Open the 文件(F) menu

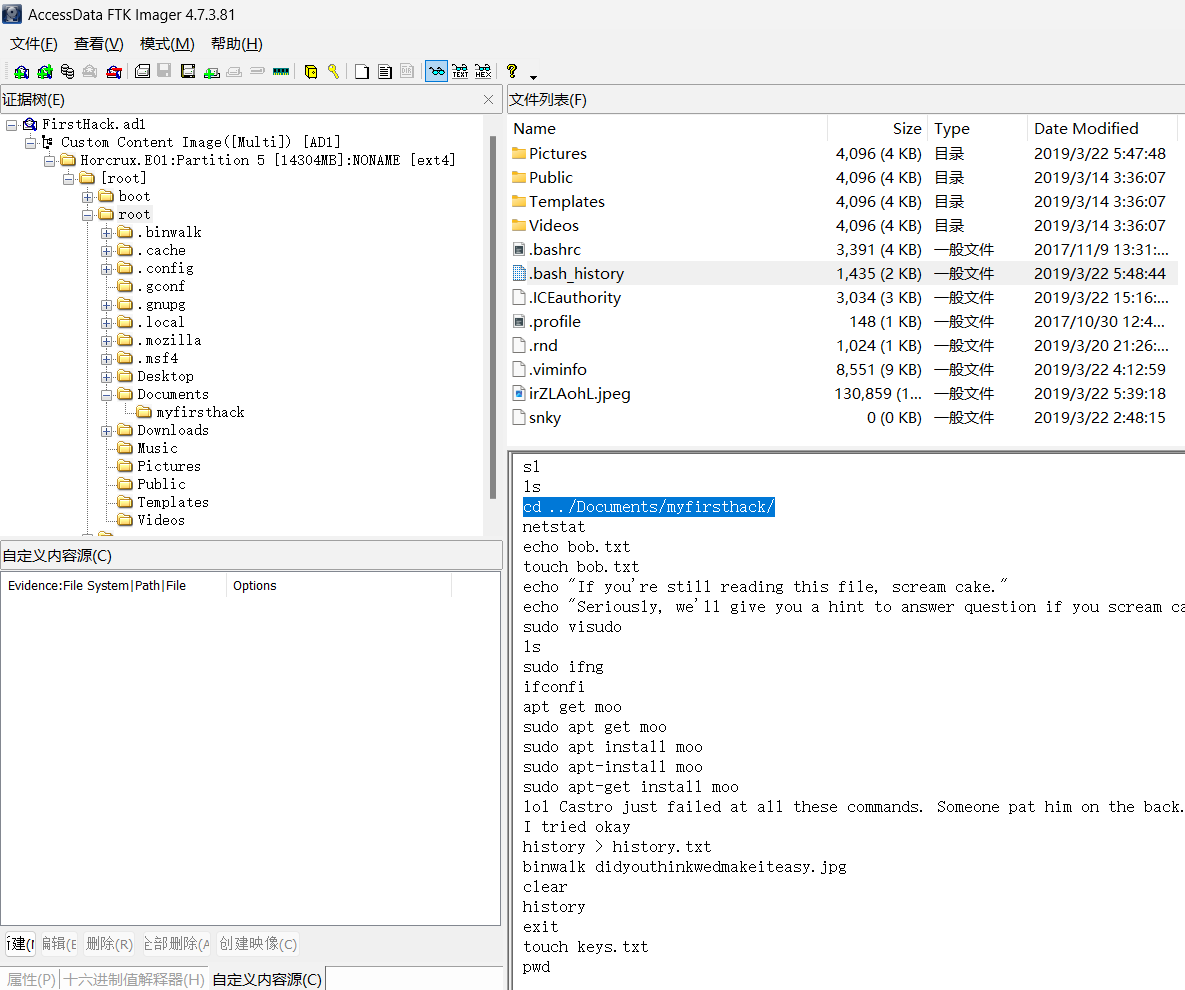click(33, 44)
